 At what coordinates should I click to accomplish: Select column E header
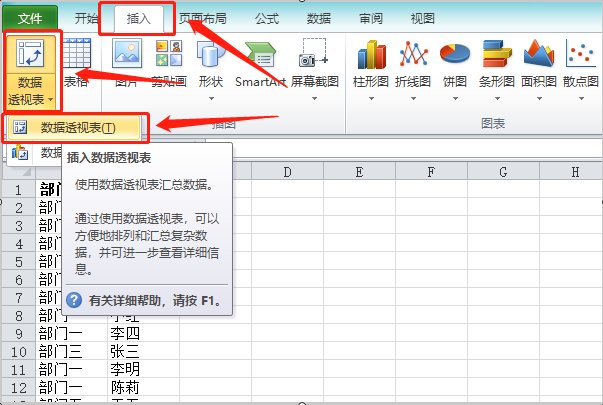pyautogui.click(x=359, y=172)
